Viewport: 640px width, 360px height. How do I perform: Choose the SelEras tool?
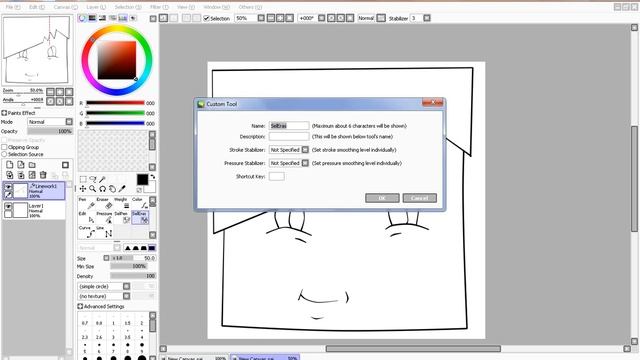pos(140,217)
